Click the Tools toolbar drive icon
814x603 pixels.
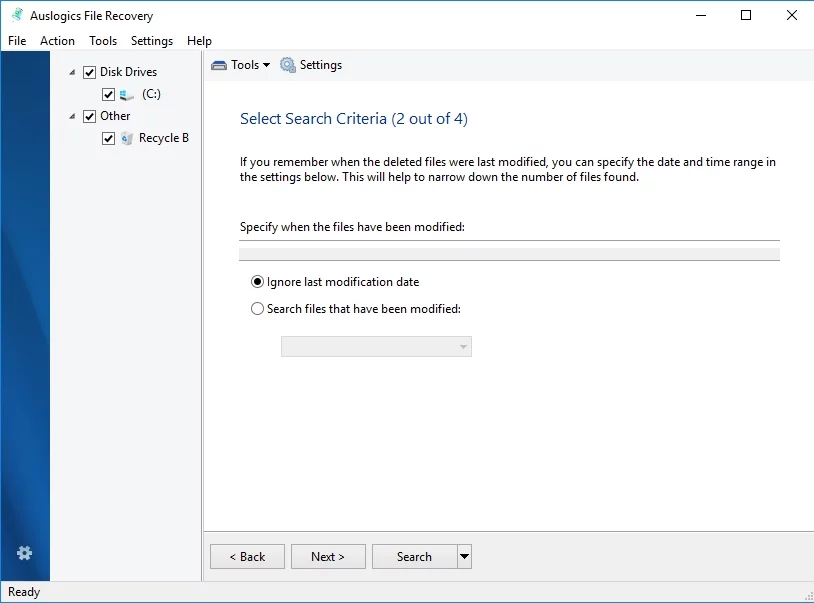(x=219, y=65)
